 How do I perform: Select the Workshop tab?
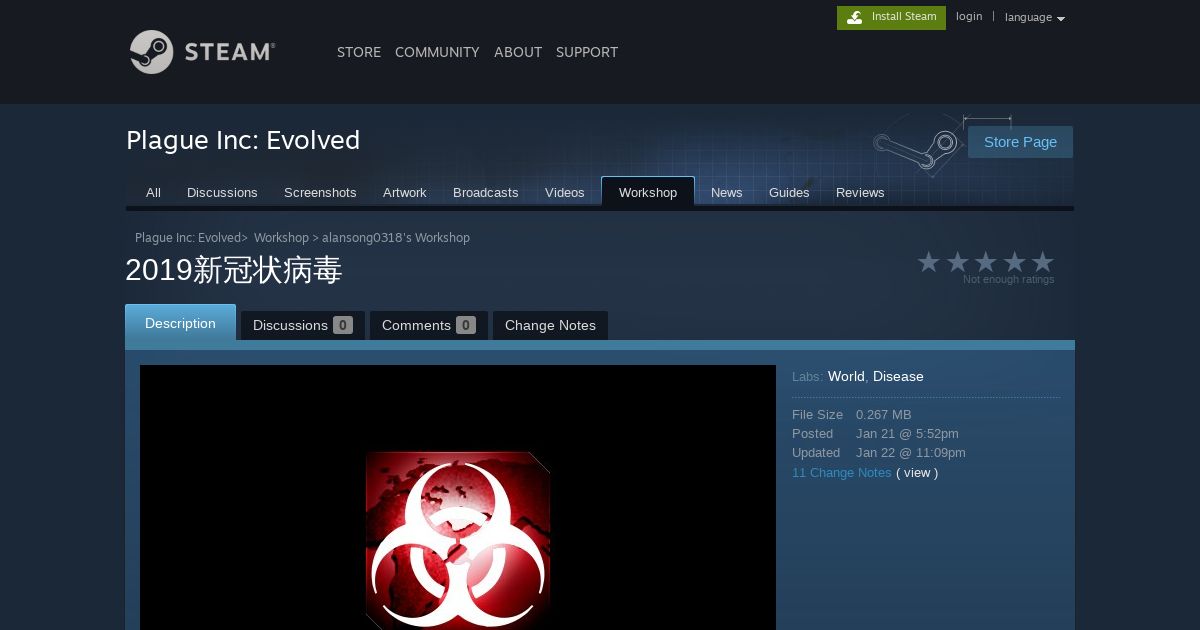(x=648, y=192)
